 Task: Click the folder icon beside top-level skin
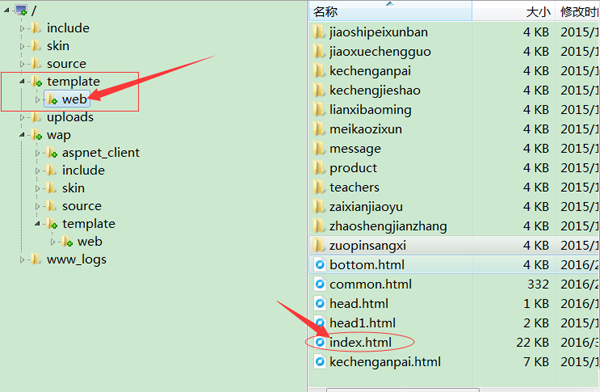pyautogui.click(x=36, y=46)
